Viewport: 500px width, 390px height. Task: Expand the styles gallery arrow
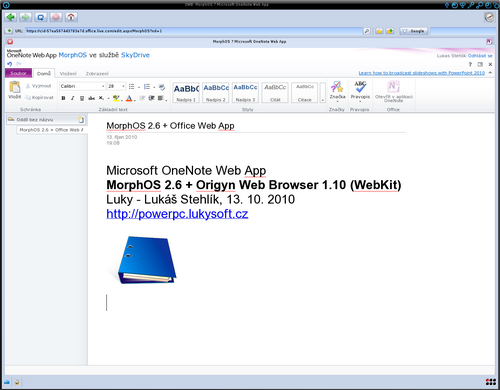323,93
